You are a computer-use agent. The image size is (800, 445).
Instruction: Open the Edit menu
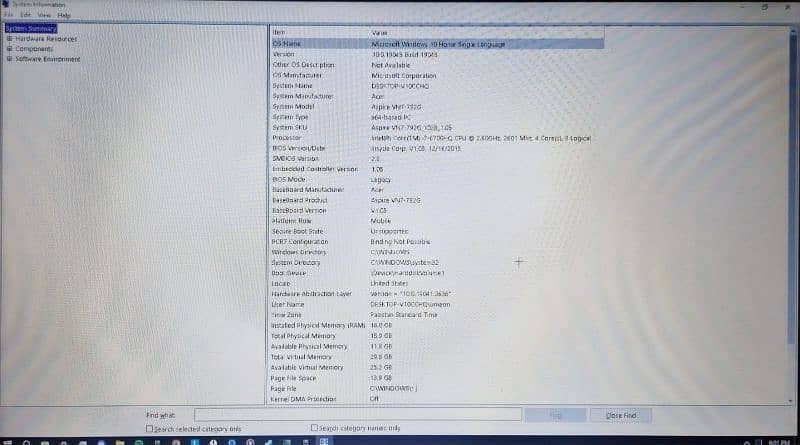(x=25, y=16)
